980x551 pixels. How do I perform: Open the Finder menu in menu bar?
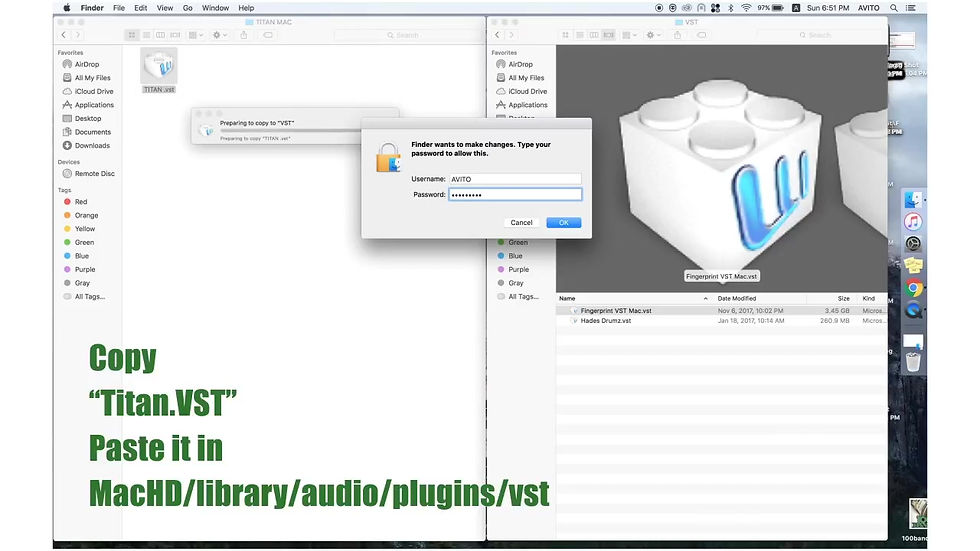92,8
